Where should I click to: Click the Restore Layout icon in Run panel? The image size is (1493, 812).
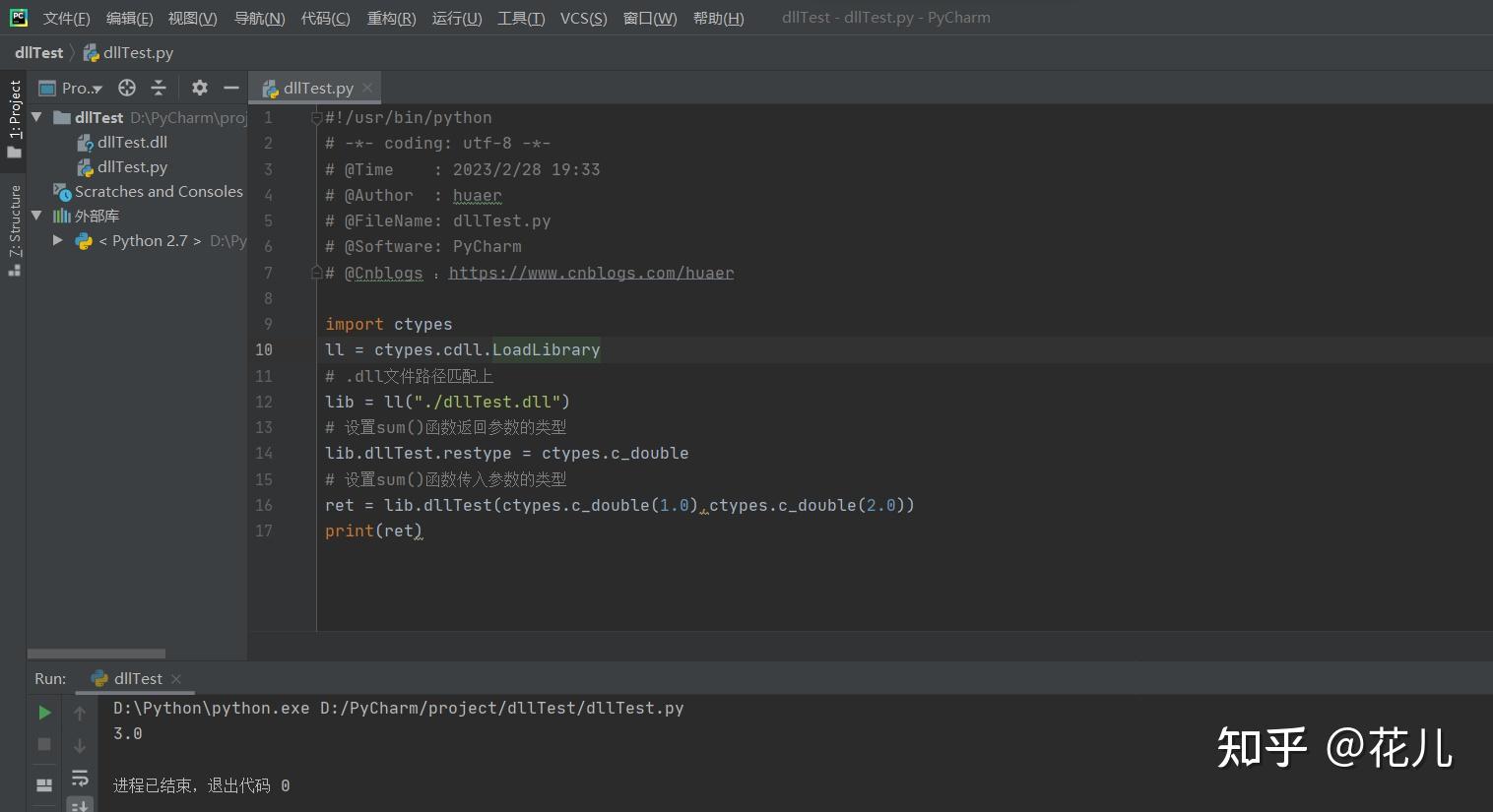[43, 784]
